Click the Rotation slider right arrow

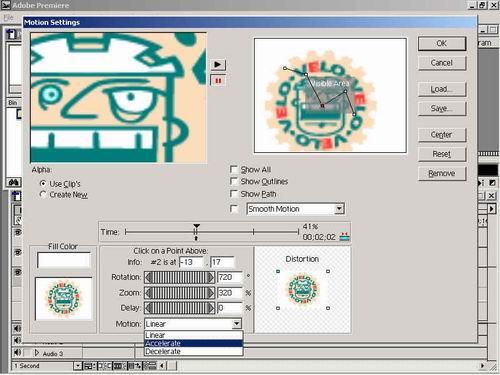[x=211, y=277]
